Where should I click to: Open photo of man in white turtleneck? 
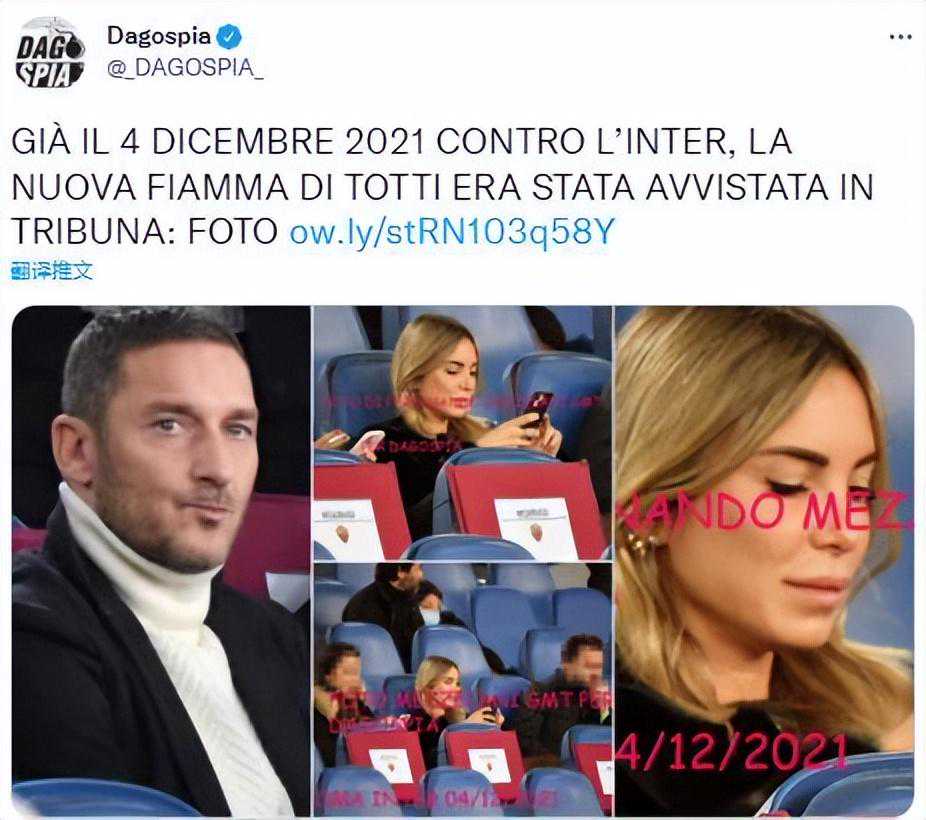(161, 561)
